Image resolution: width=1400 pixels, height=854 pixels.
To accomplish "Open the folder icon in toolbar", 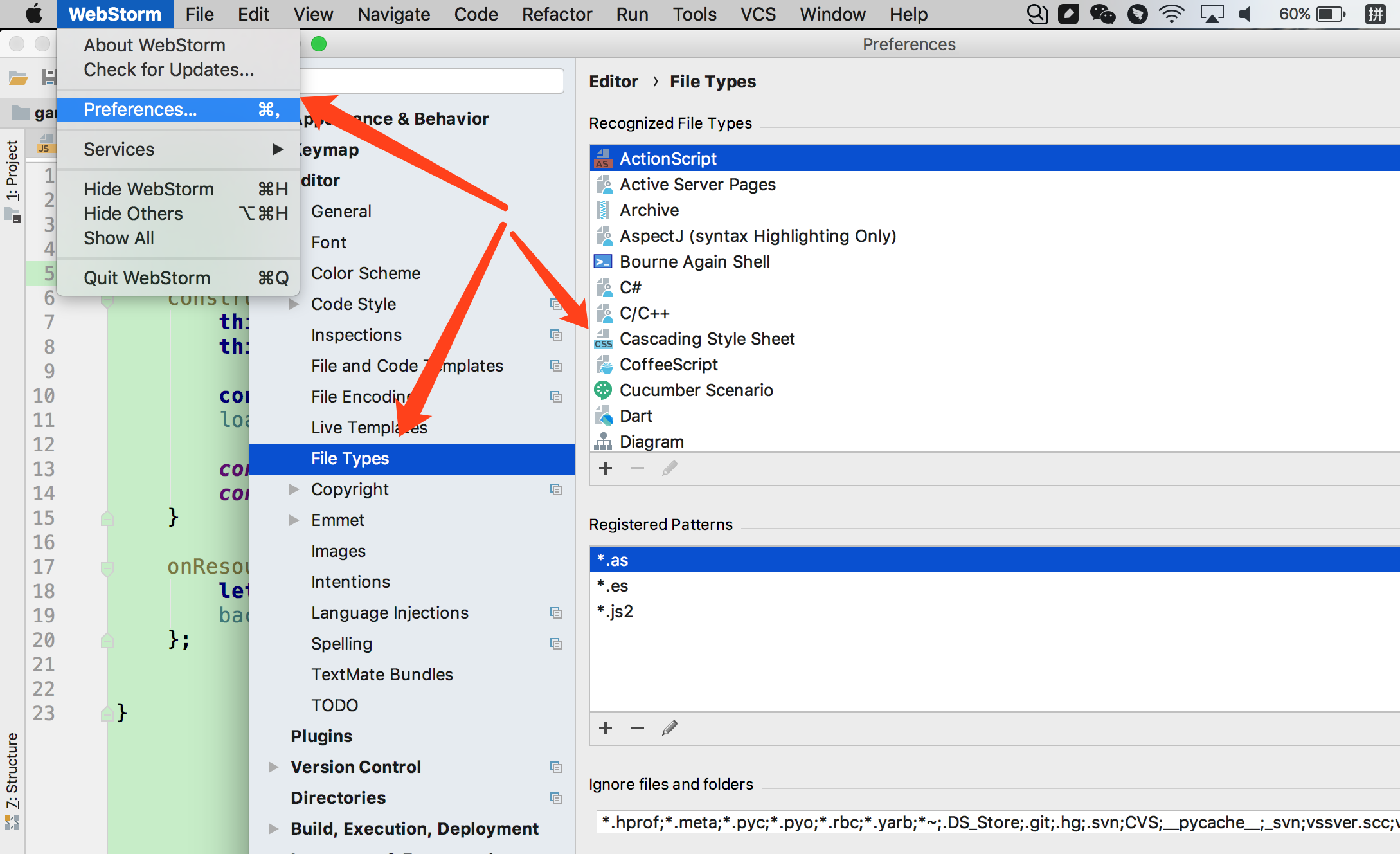I will (x=18, y=78).
